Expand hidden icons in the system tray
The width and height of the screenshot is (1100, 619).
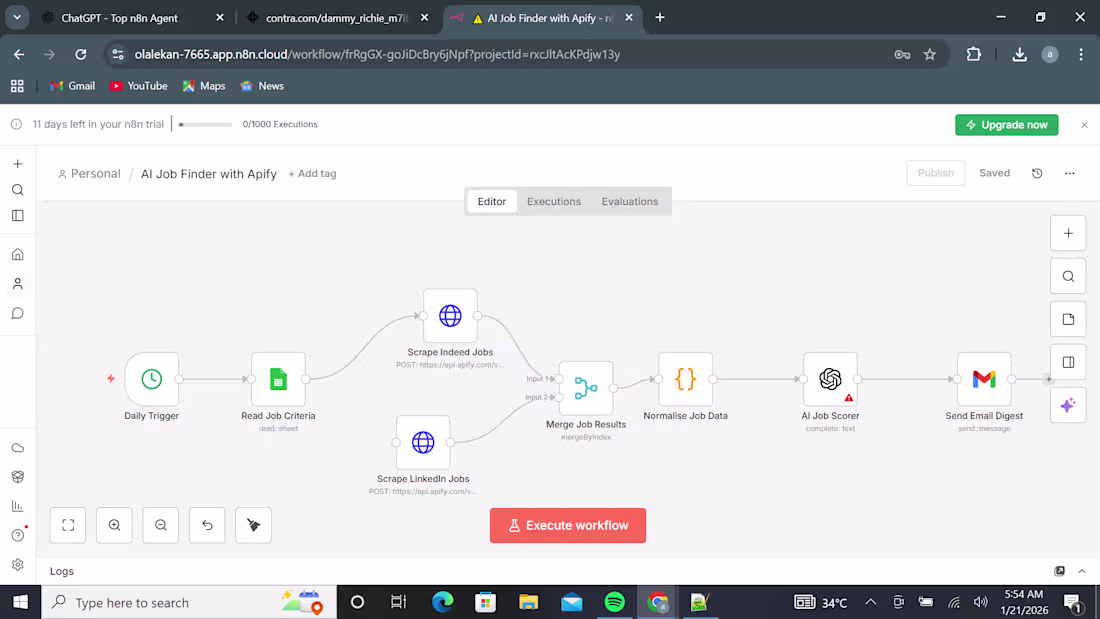pyautogui.click(x=870, y=602)
